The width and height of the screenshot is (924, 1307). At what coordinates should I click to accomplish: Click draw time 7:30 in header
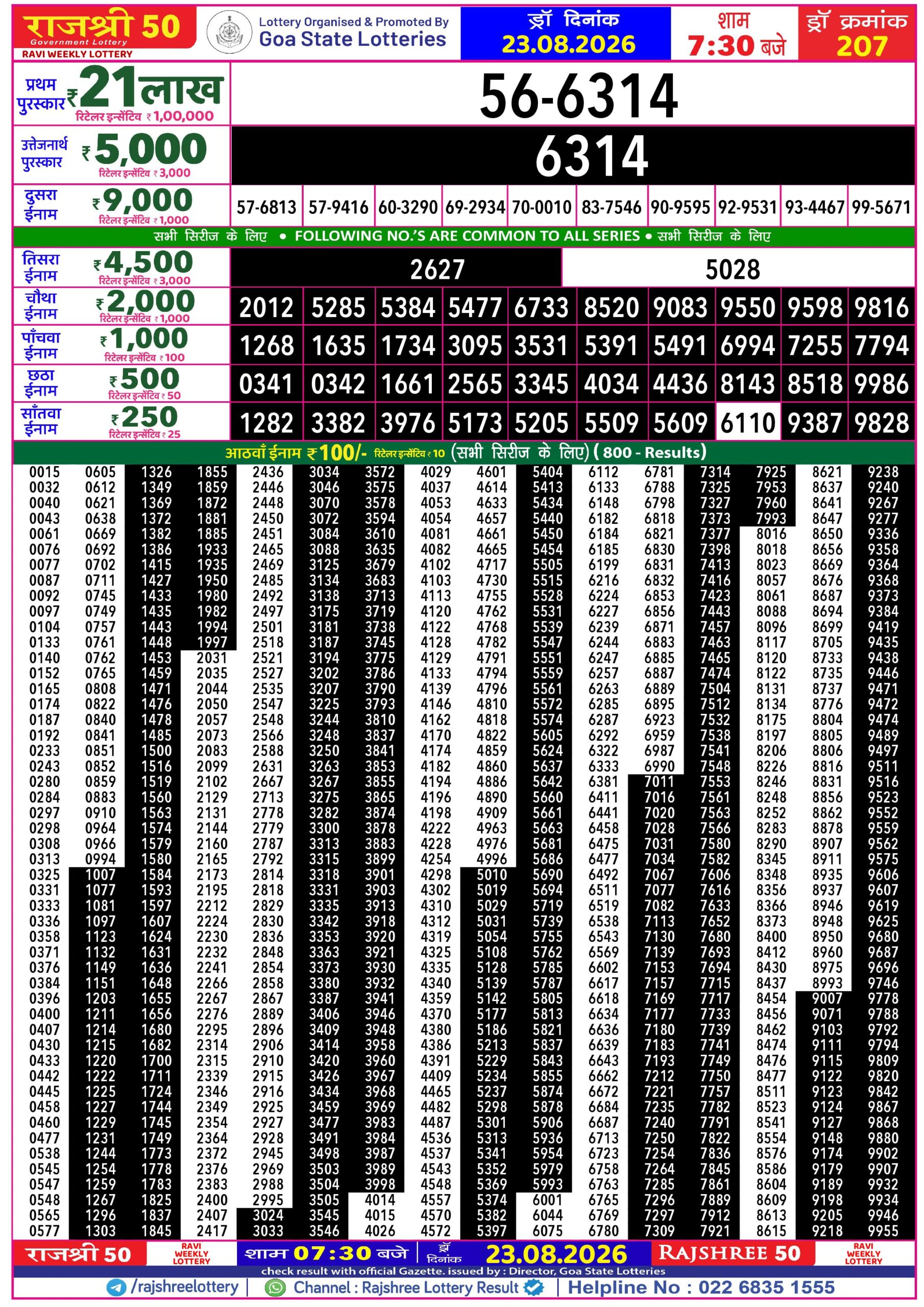coord(721,45)
